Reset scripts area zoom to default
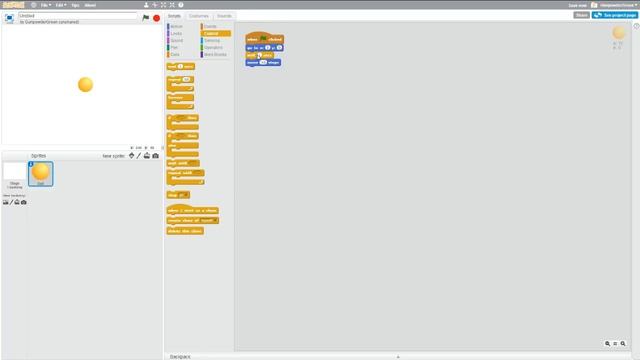Screen dimensions: 640x360 [x=615, y=344]
